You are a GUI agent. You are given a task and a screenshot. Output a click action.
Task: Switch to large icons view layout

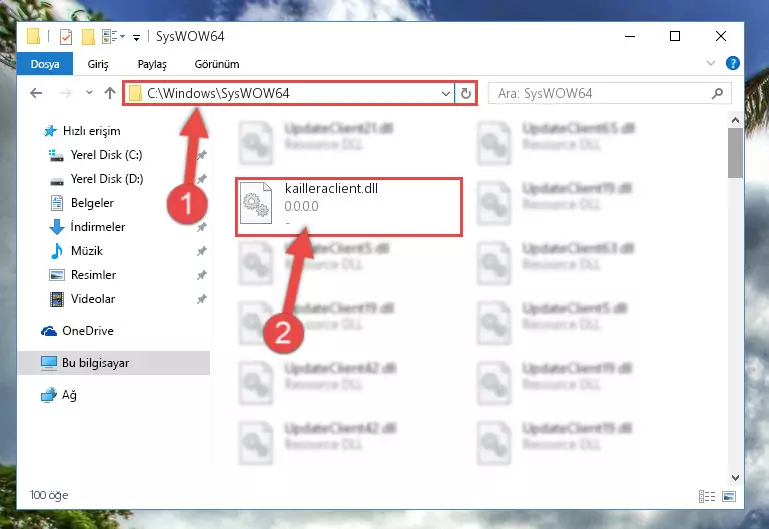coord(729,497)
